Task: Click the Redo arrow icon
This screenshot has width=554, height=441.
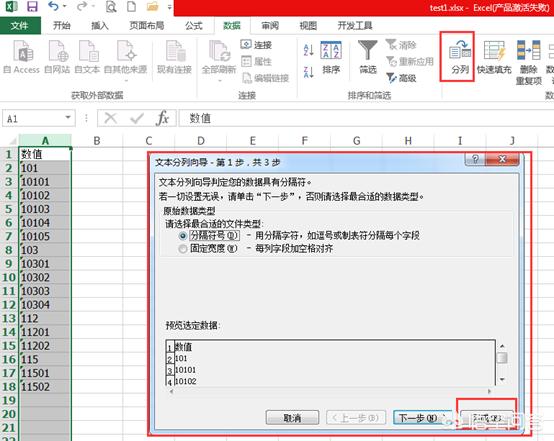Action: [x=82, y=6]
